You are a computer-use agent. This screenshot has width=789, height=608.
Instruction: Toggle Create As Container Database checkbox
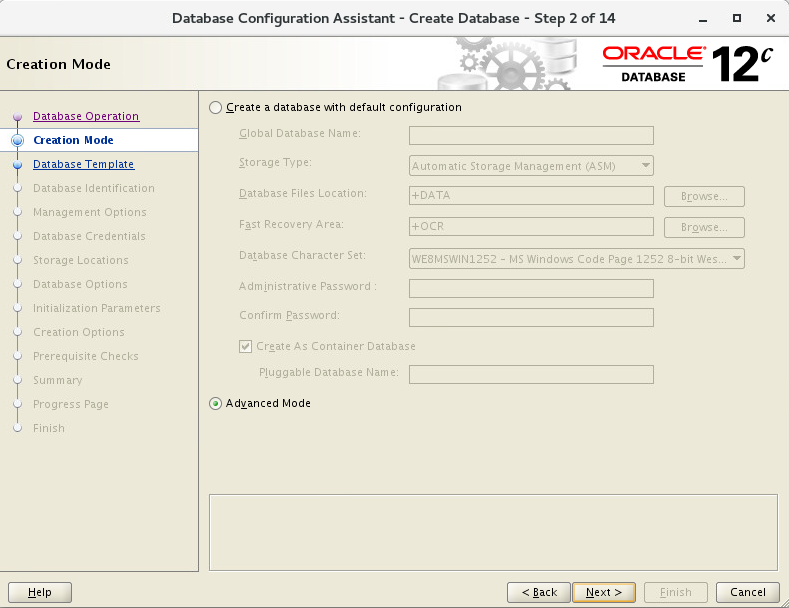(x=245, y=346)
